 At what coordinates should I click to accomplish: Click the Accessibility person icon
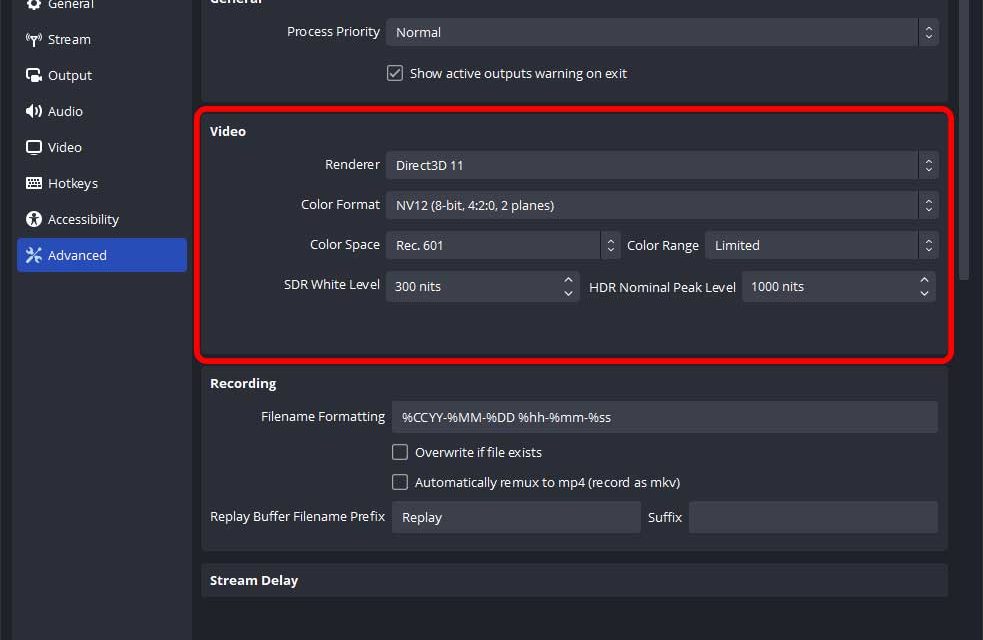click(x=34, y=220)
